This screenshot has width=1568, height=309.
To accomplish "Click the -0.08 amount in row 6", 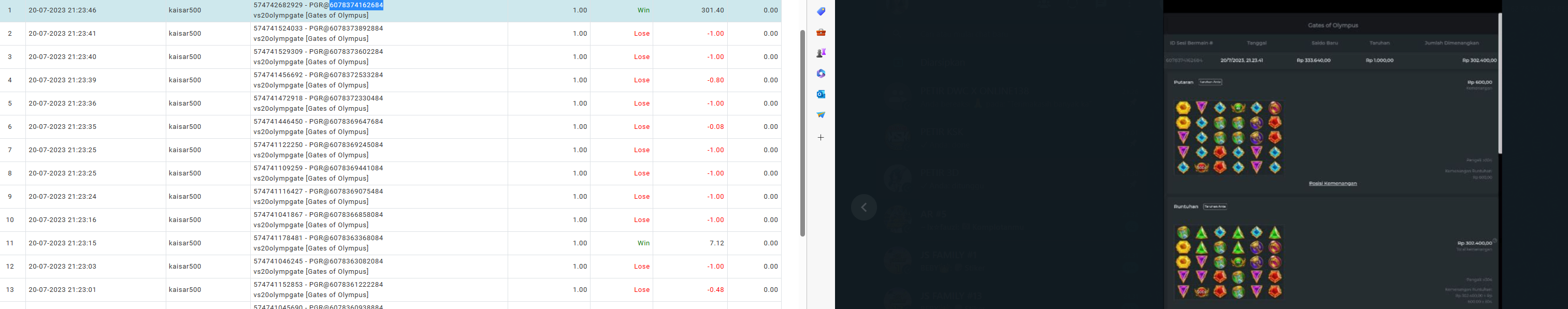I will tap(715, 126).
